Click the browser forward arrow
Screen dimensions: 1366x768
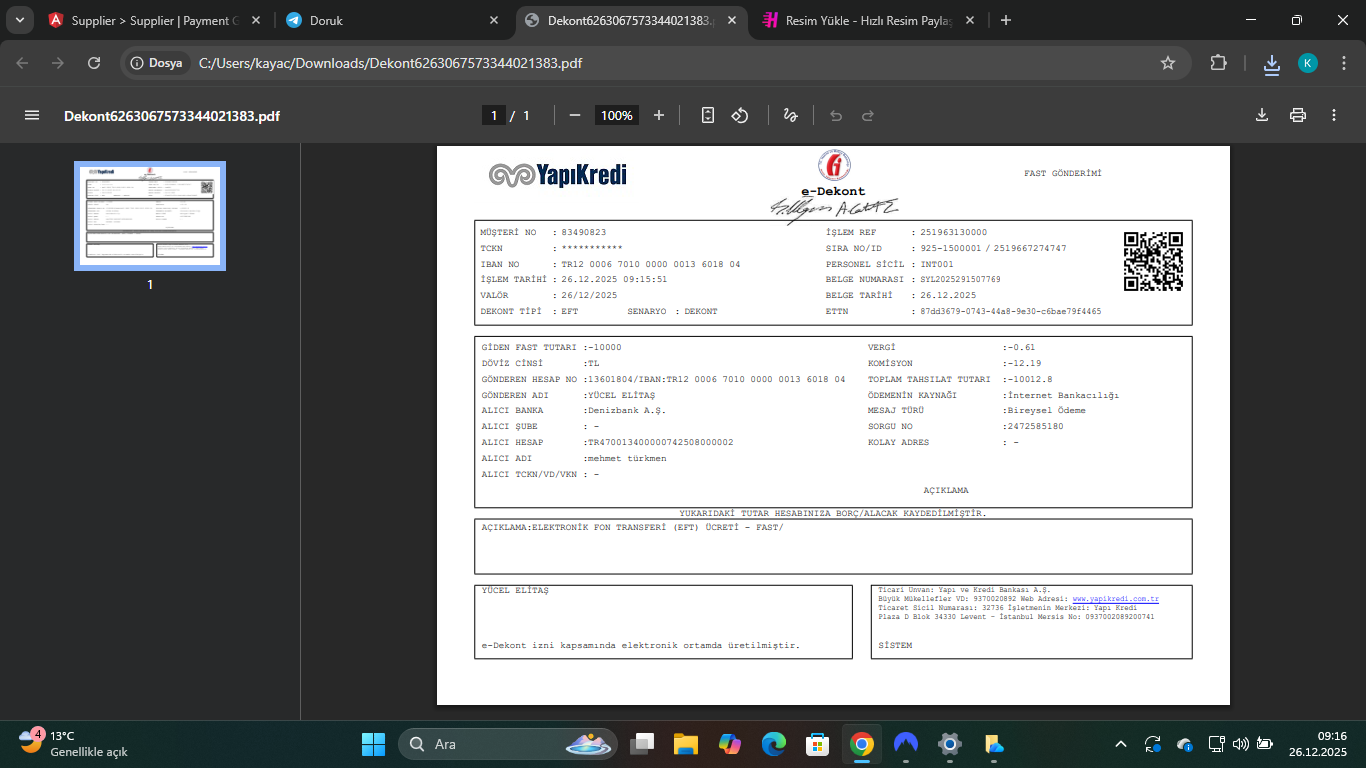(58, 63)
